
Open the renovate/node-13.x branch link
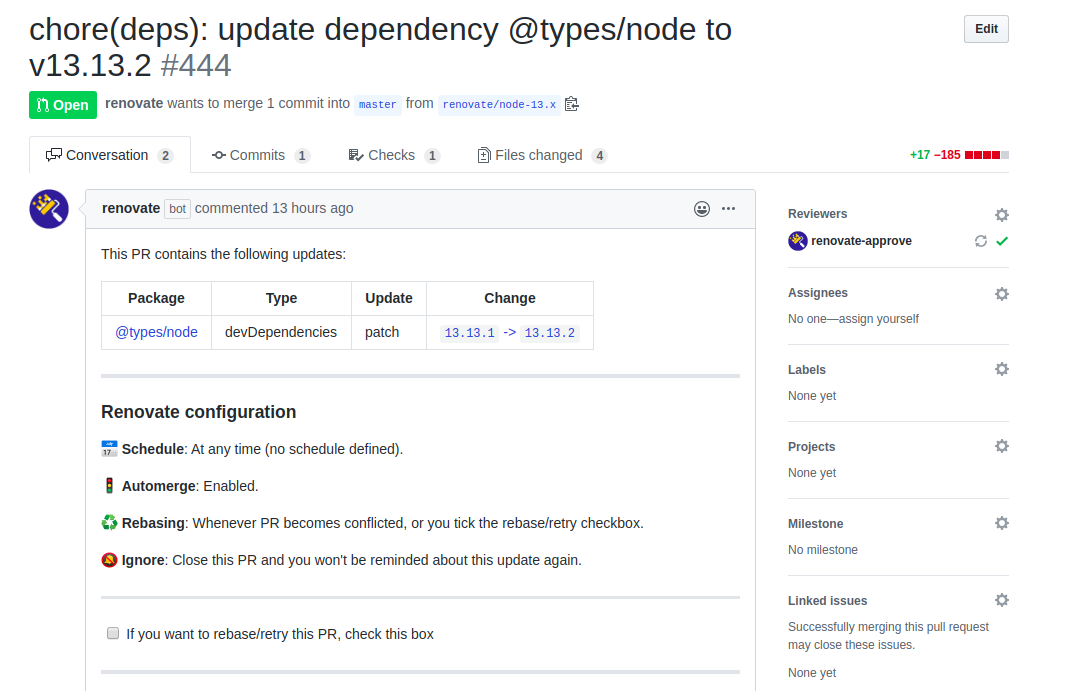pos(499,105)
